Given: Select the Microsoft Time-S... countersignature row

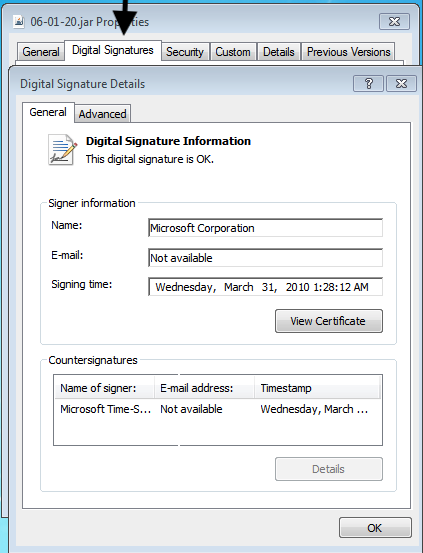Looking at the screenshot, I should [x=218, y=409].
